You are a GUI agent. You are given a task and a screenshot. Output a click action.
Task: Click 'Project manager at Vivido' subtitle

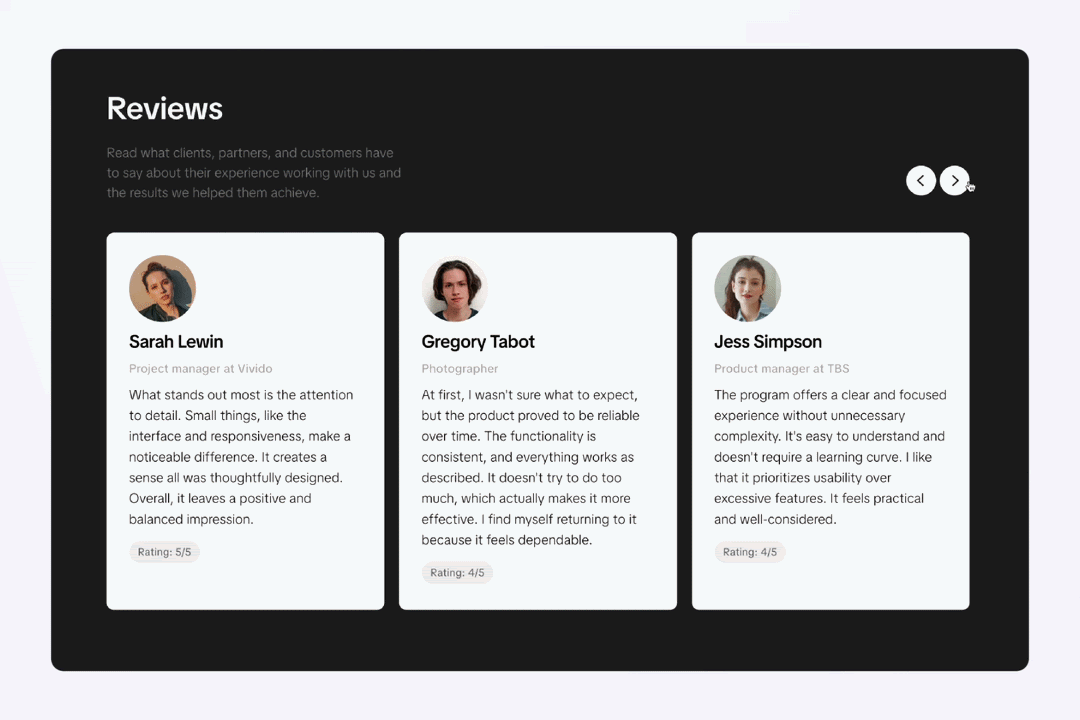point(200,369)
